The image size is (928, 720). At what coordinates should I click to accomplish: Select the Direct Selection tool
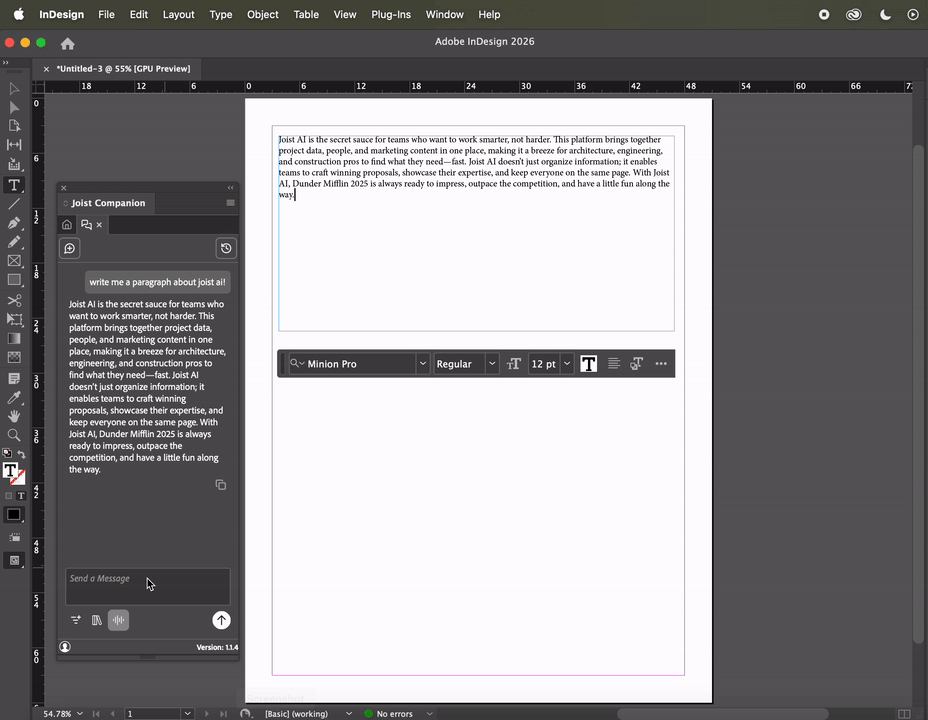click(x=14, y=108)
